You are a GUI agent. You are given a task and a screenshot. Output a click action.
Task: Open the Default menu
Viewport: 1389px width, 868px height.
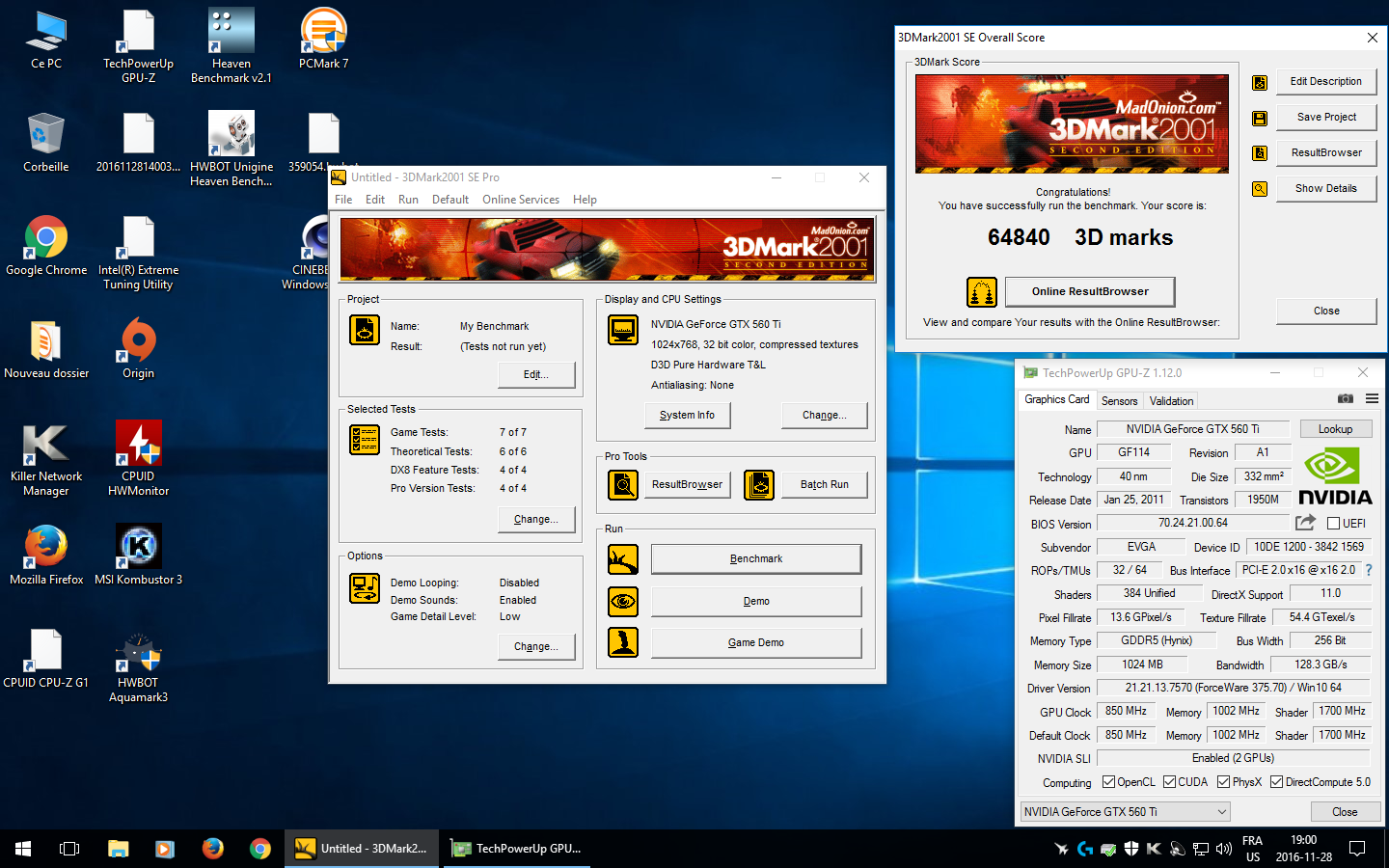(450, 200)
